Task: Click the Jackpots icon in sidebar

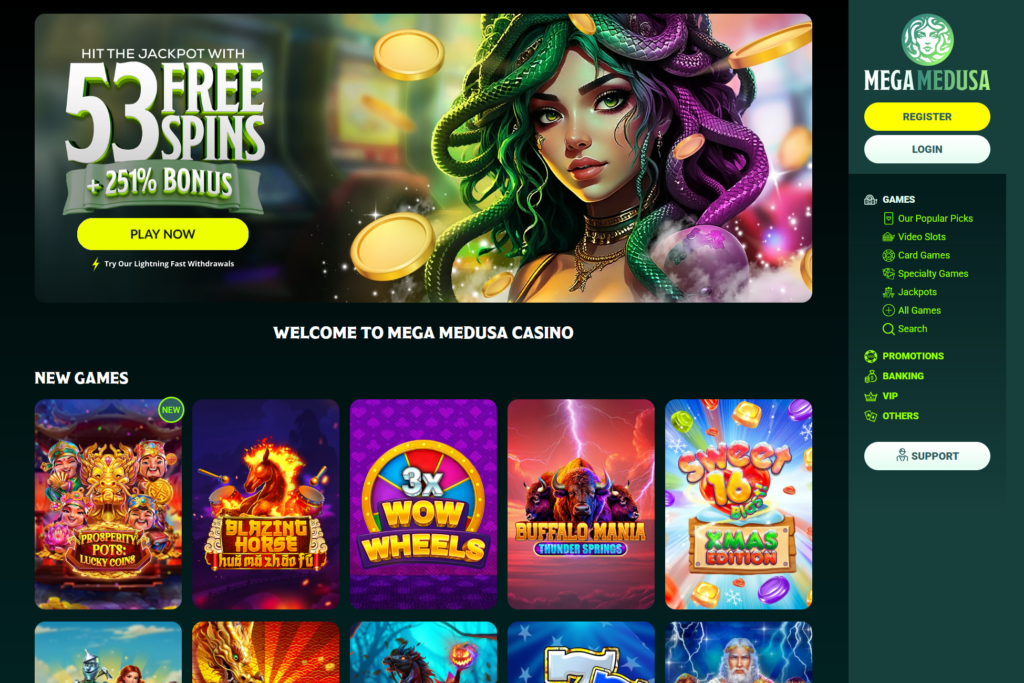Action: 888,292
